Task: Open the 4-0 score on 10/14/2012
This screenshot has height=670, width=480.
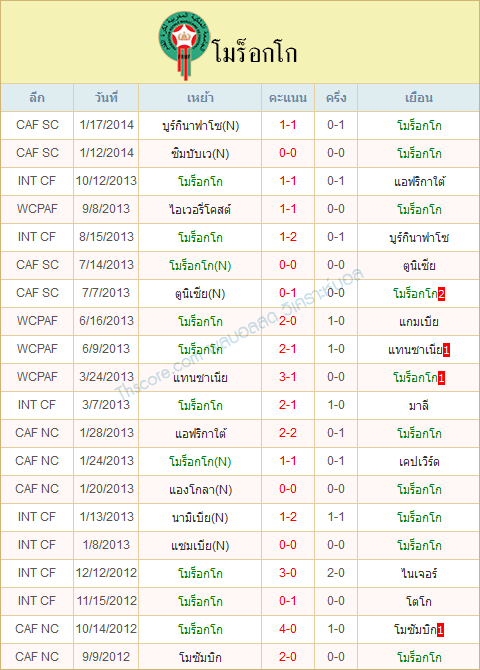Action: point(288,629)
